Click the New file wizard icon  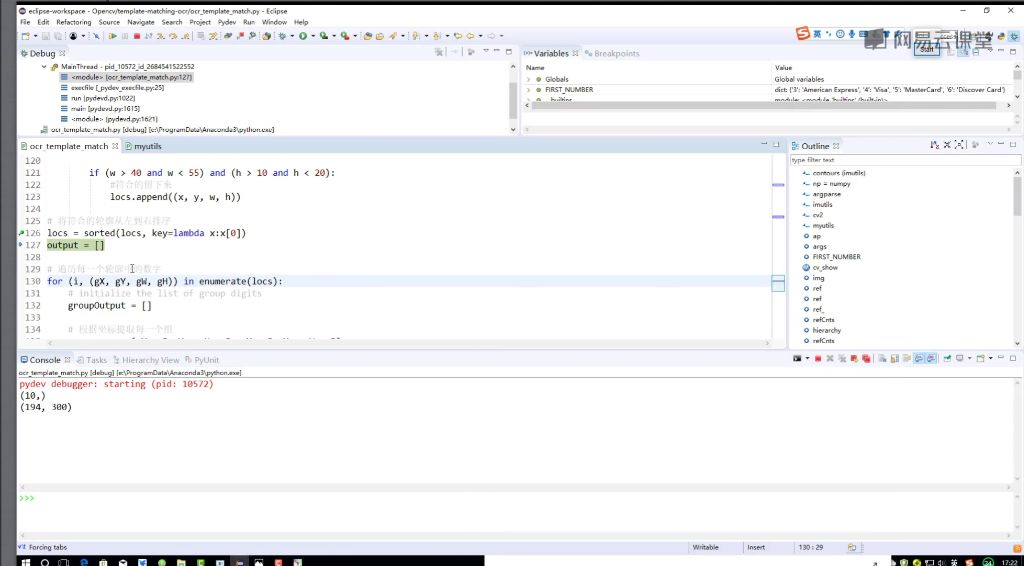click(x=25, y=36)
